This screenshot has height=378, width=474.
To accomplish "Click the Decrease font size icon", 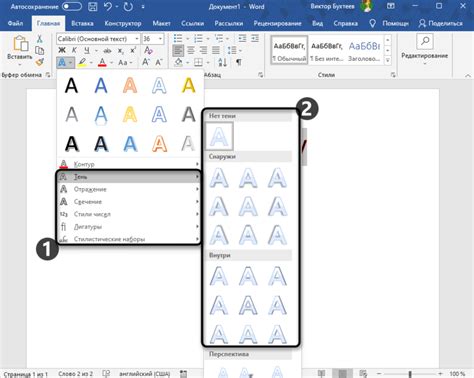I will coord(159,62).
